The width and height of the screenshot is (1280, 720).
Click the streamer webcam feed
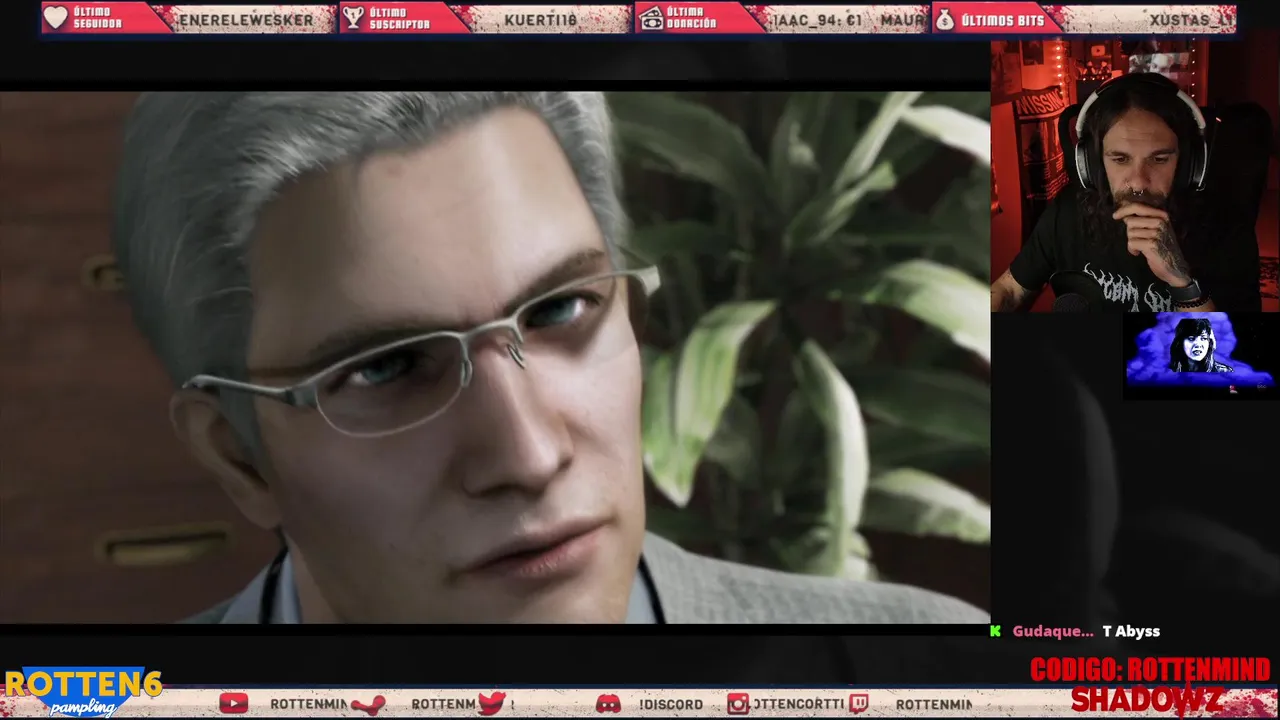tap(1135, 176)
